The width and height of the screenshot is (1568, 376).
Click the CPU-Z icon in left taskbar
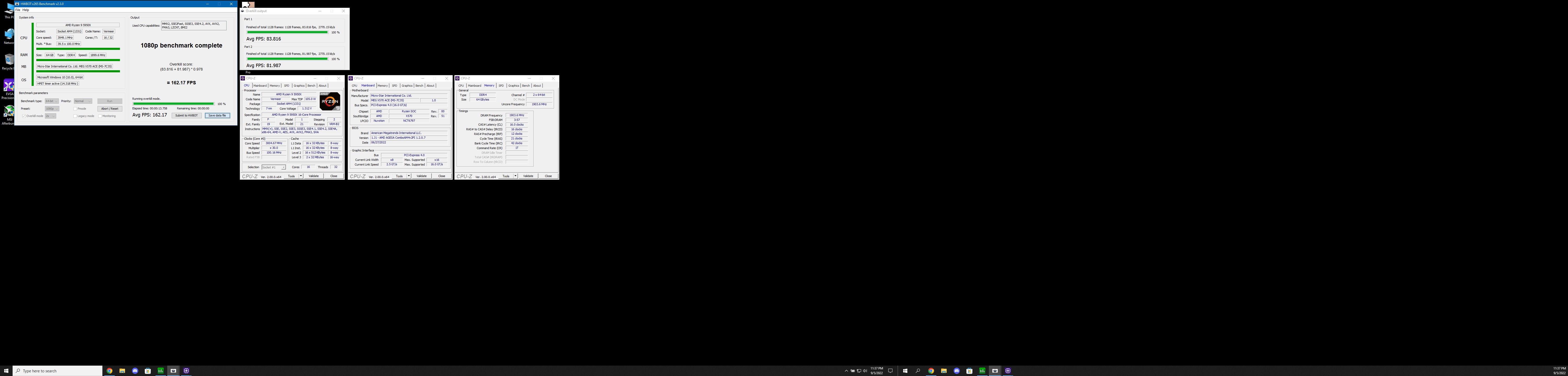[186, 371]
